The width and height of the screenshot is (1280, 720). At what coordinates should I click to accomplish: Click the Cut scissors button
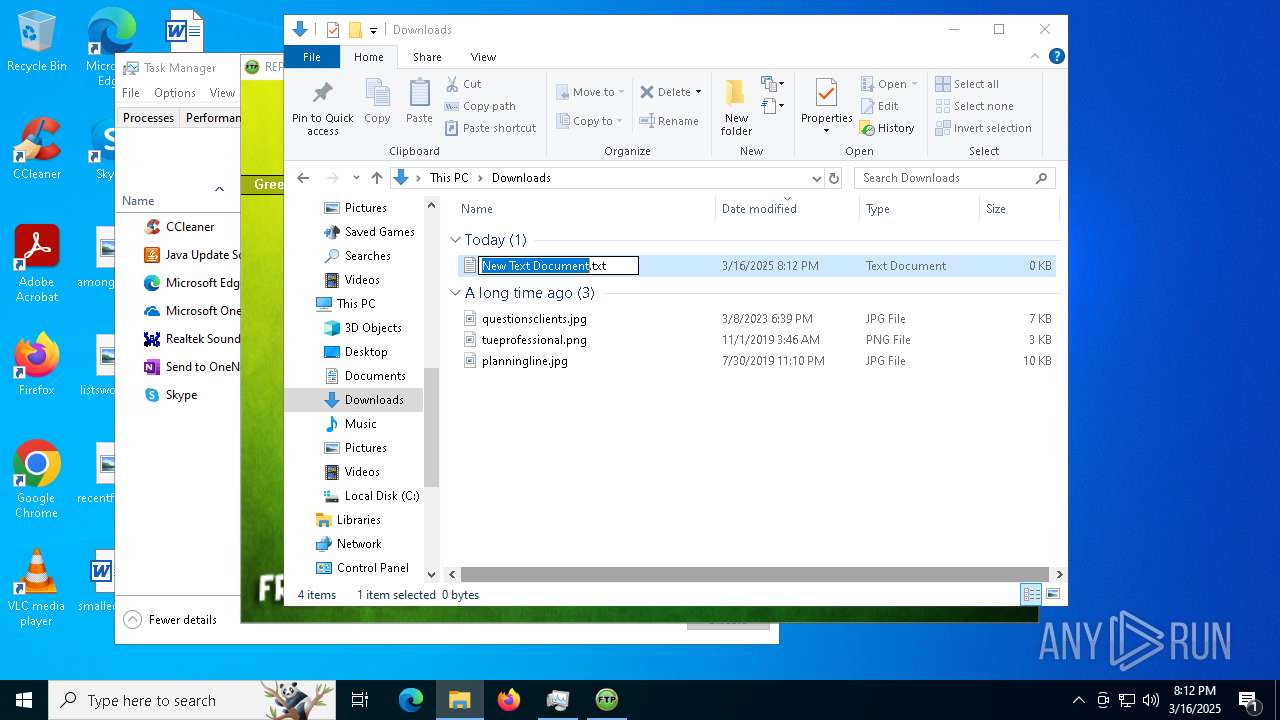coord(463,84)
